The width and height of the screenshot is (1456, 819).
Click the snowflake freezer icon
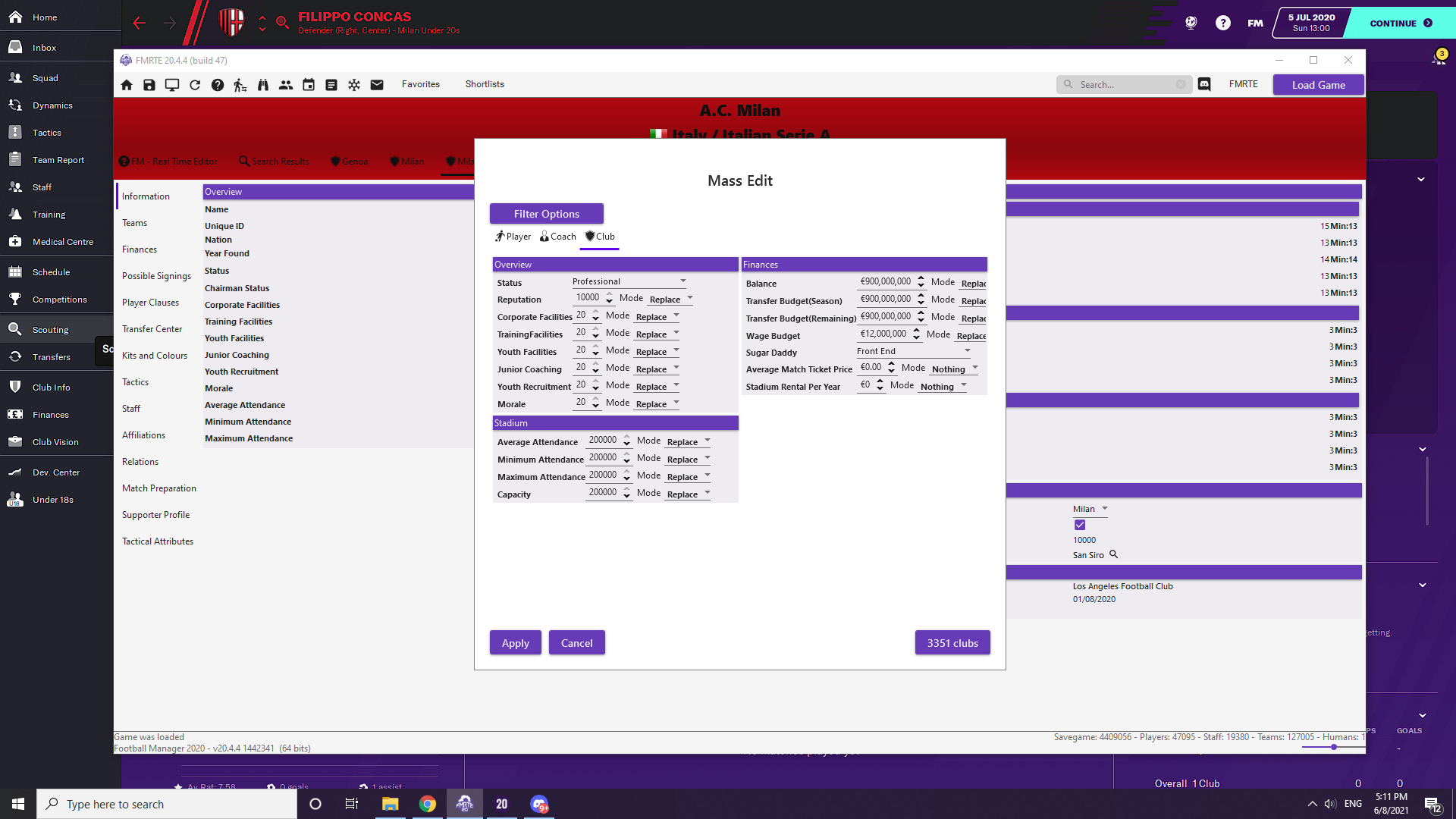click(x=354, y=85)
